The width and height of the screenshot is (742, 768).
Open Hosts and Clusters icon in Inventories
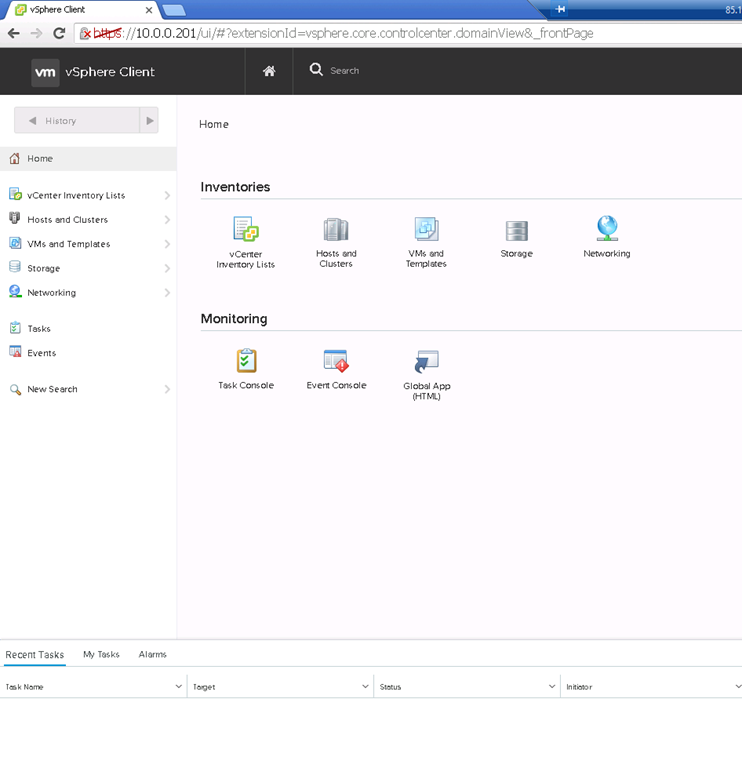pos(336,229)
